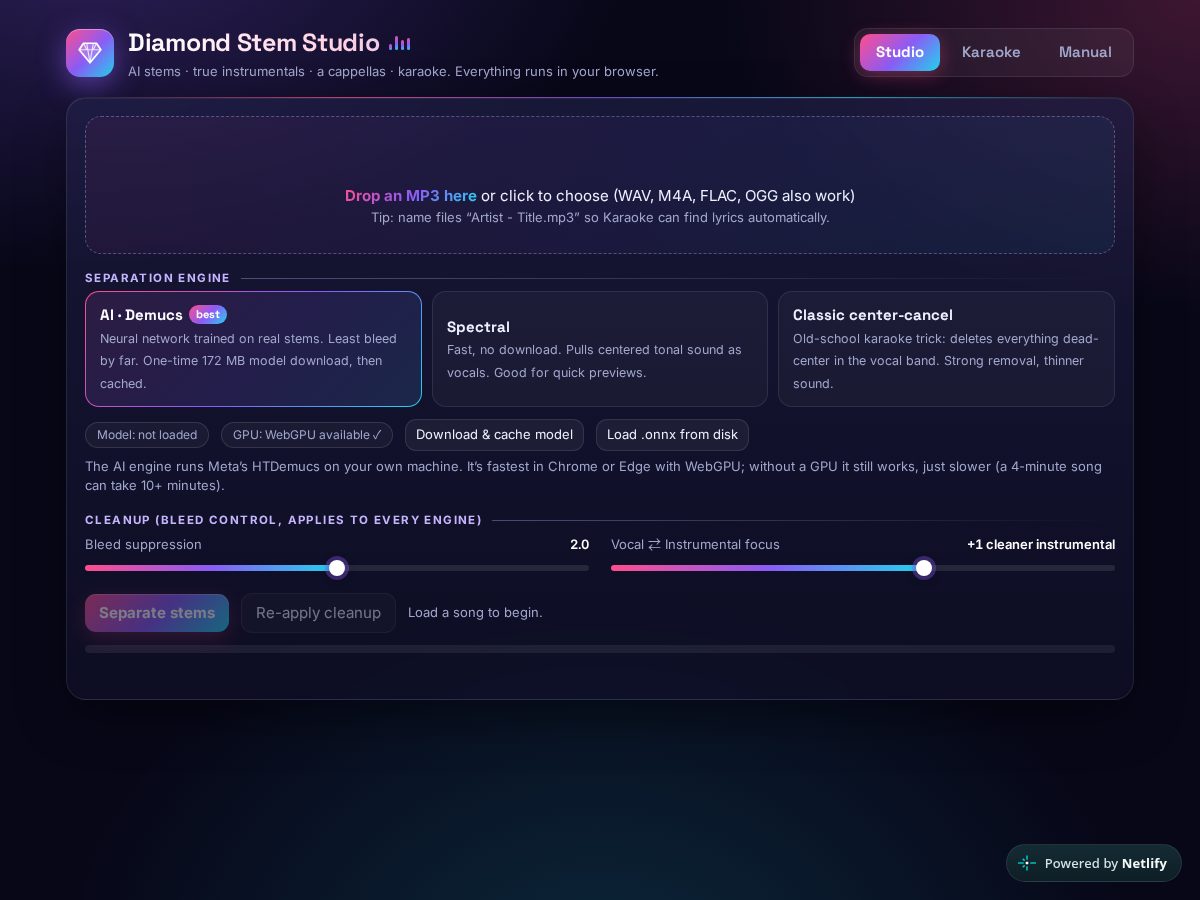Click the 2.0 bleed suppression value

[580, 545]
